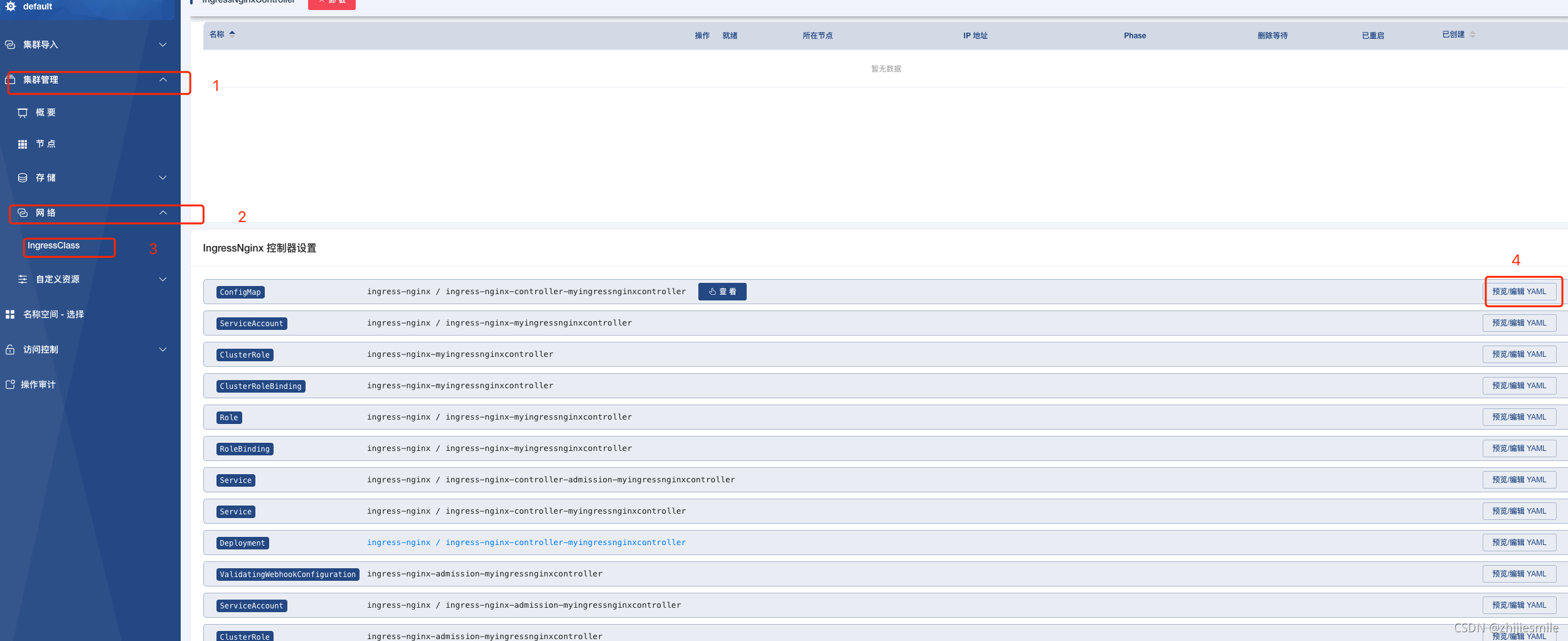1568x641 pixels.
Task: Click the default cluster name
Action: click(x=38, y=6)
